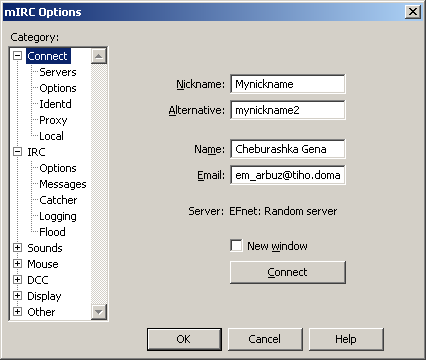Click the Cancel button

(x=265, y=339)
